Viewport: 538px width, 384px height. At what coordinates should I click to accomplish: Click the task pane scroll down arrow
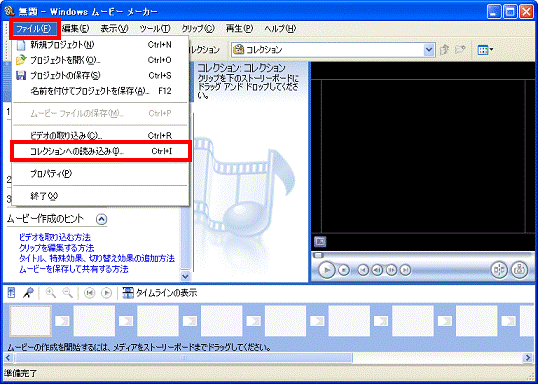[x=185, y=276]
